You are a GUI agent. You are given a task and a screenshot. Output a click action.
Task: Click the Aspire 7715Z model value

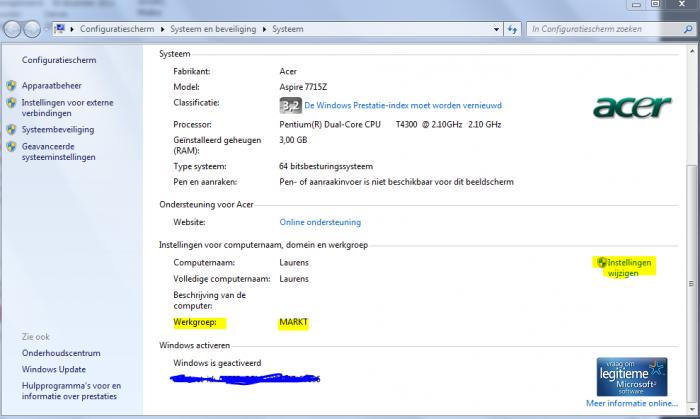303,87
